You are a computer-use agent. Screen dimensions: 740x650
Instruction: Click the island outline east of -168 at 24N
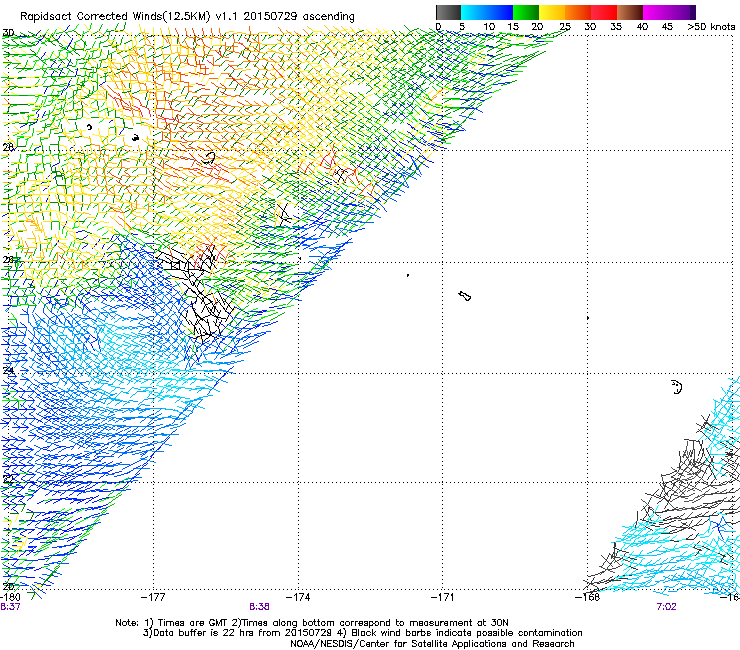[677, 387]
